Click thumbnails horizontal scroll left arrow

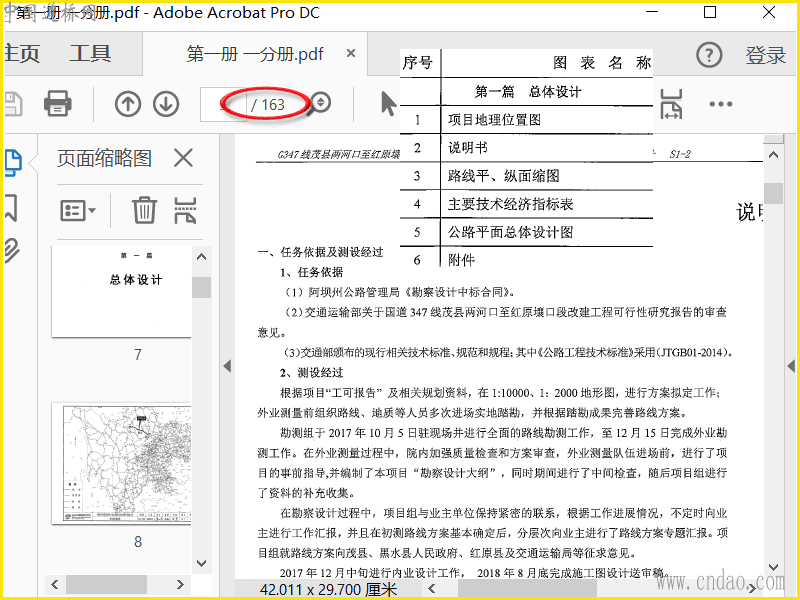[x=55, y=584]
